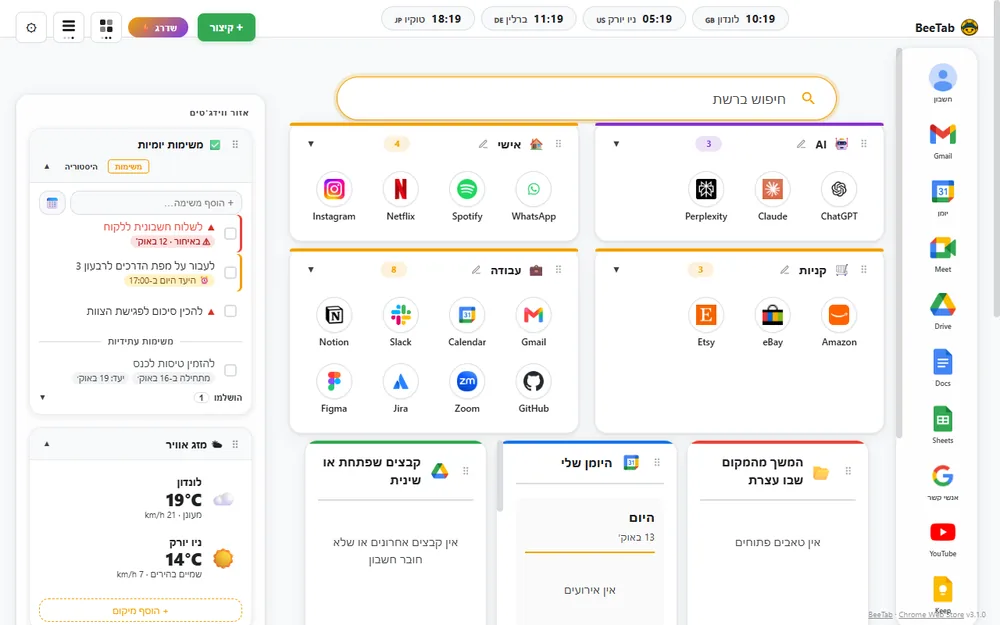Image resolution: width=1000 pixels, height=625 pixels.
Task: Open the Instagram shortcut
Action: click(x=334, y=189)
